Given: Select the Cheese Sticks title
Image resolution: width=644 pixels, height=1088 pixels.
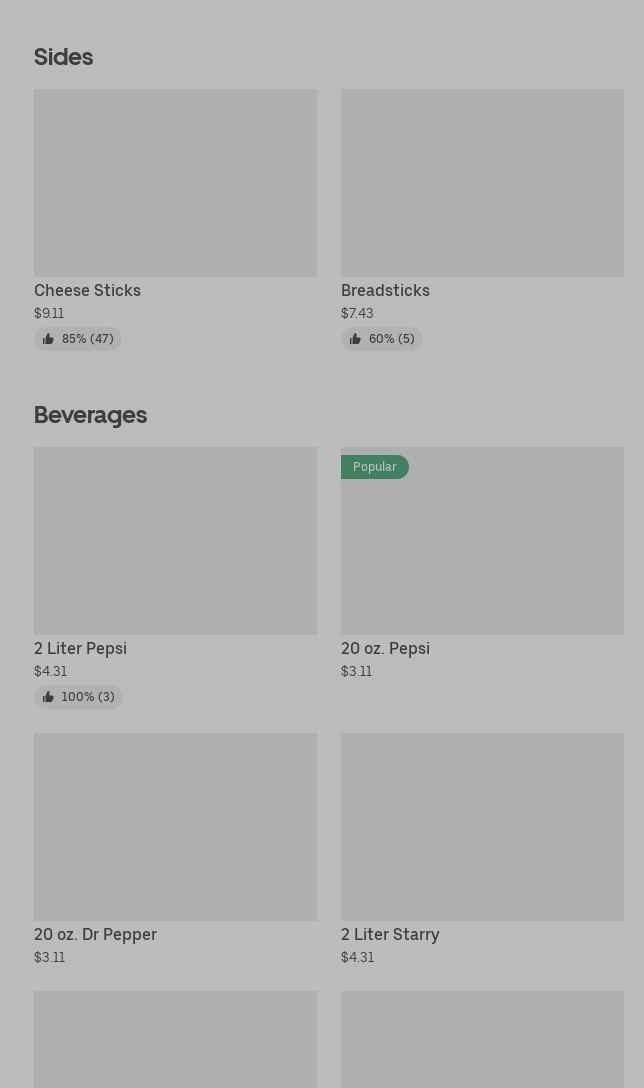Looking at the screenshot, I should [87, 291].
